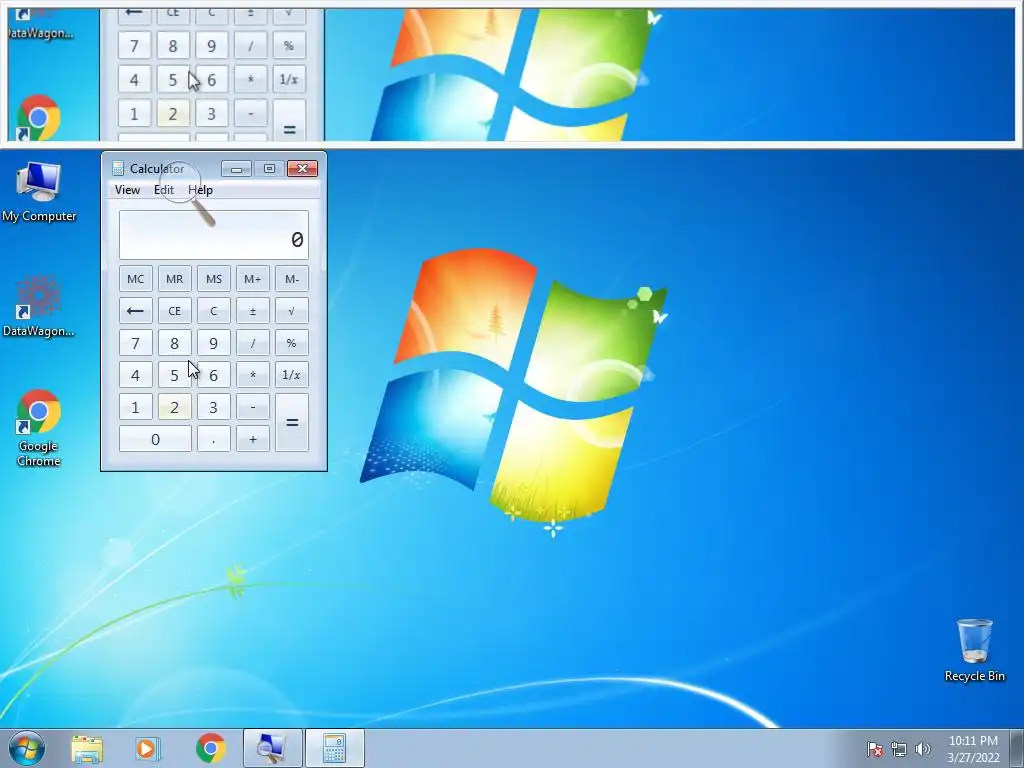1024x768 pixels.
Task: Click the 8 key on main calculator
Action: click(x=174, y=343)
